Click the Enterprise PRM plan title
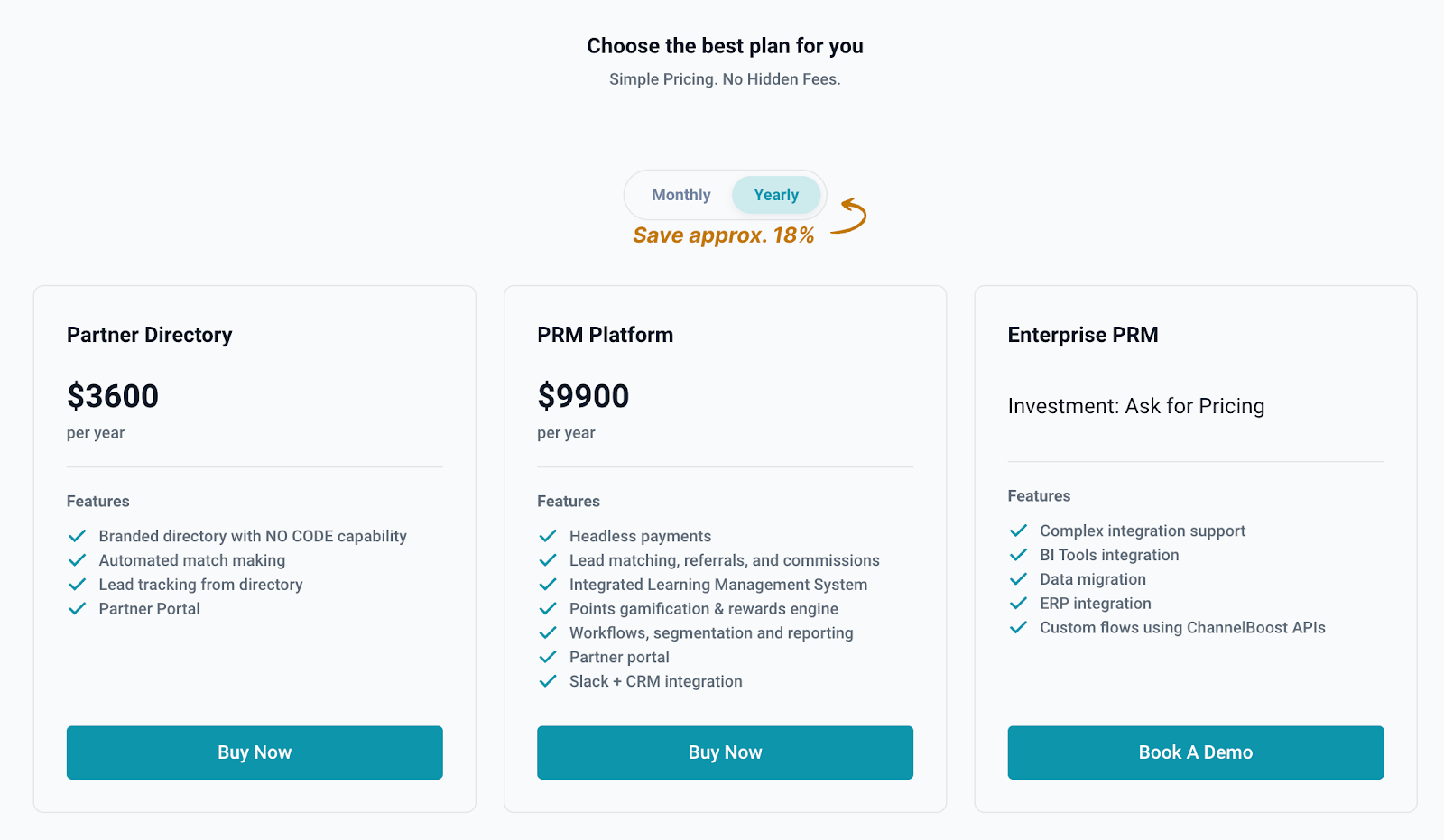Viewport: 1444px width, 840px height. coord(1082,335)
